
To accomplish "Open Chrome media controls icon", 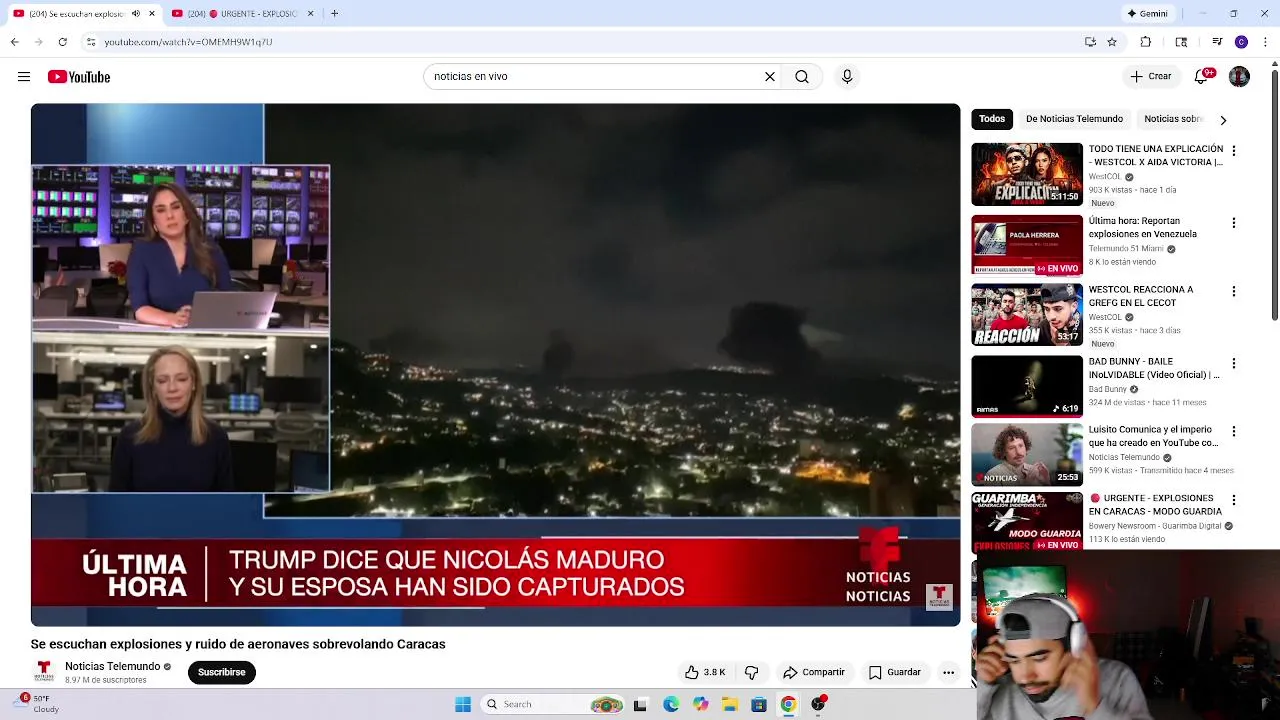I will (1217, 42).
